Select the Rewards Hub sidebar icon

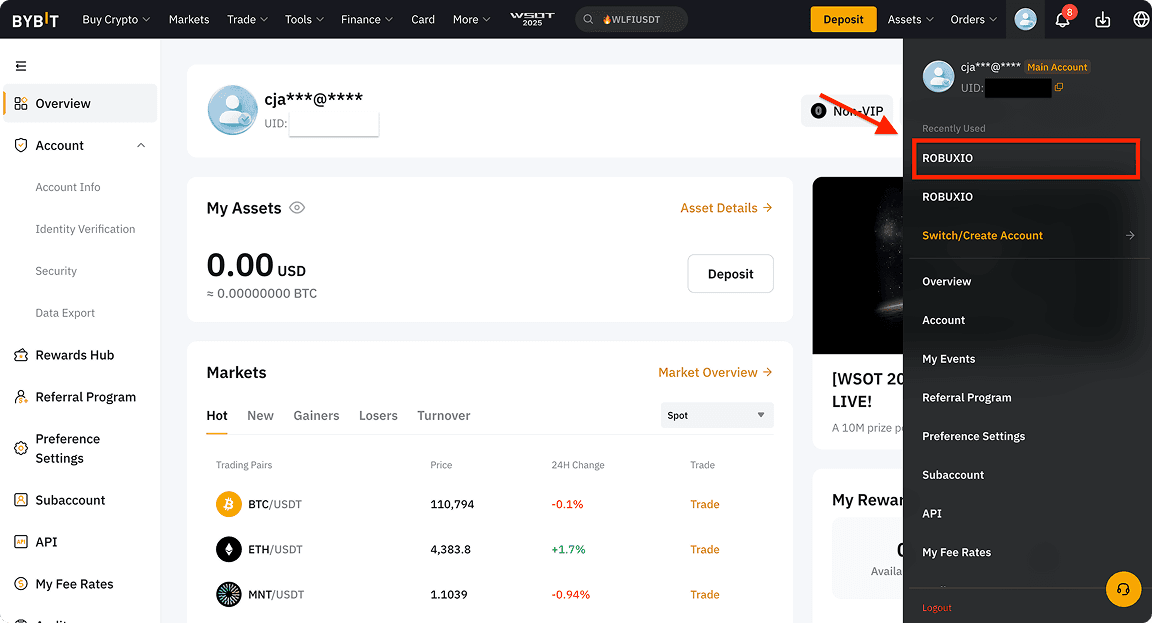(x=21, y=354)
